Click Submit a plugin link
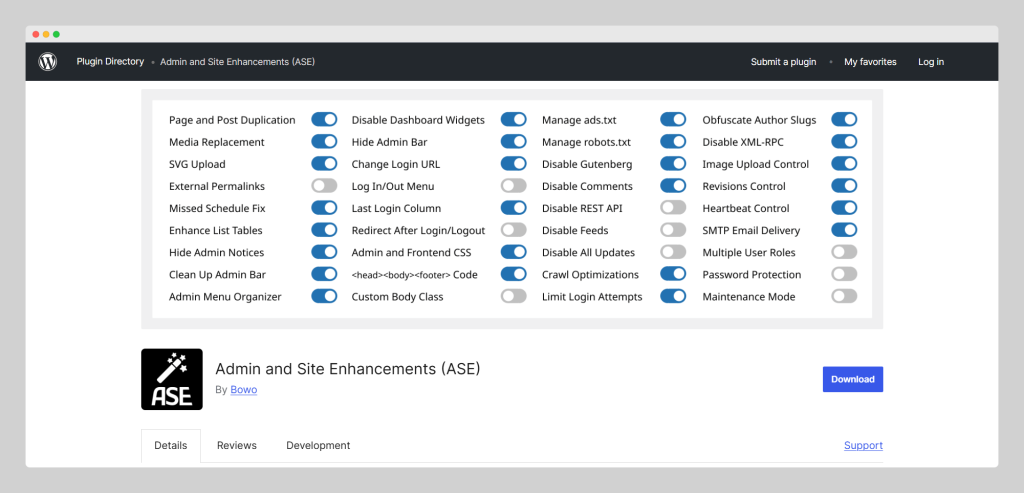The width and height of the screenshot is (1024, 493). (783, 62)
